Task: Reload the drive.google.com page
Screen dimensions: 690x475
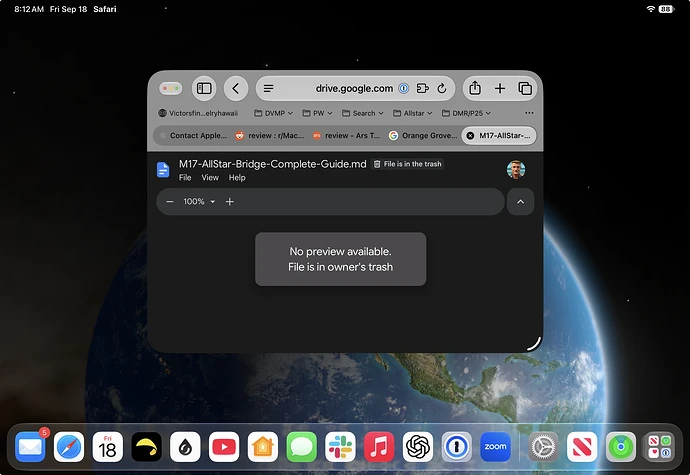Action: tap(442, 88)
